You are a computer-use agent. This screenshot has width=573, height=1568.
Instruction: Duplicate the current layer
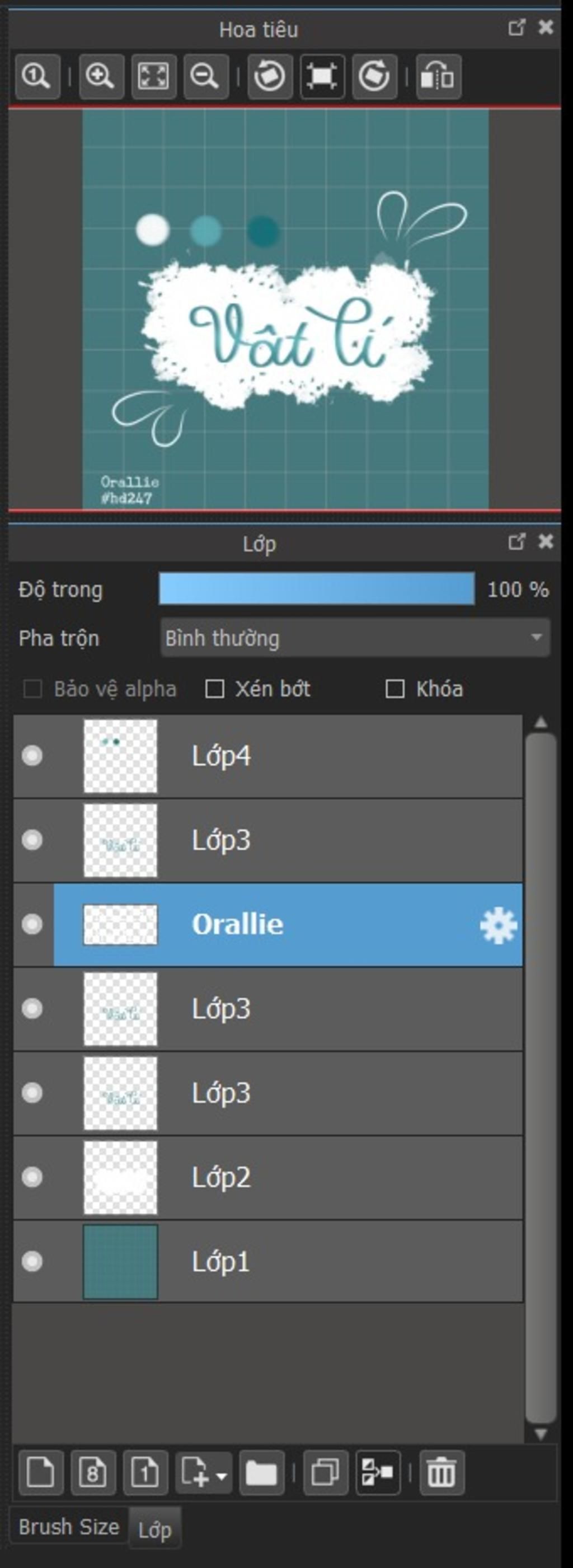point(326,1473)
